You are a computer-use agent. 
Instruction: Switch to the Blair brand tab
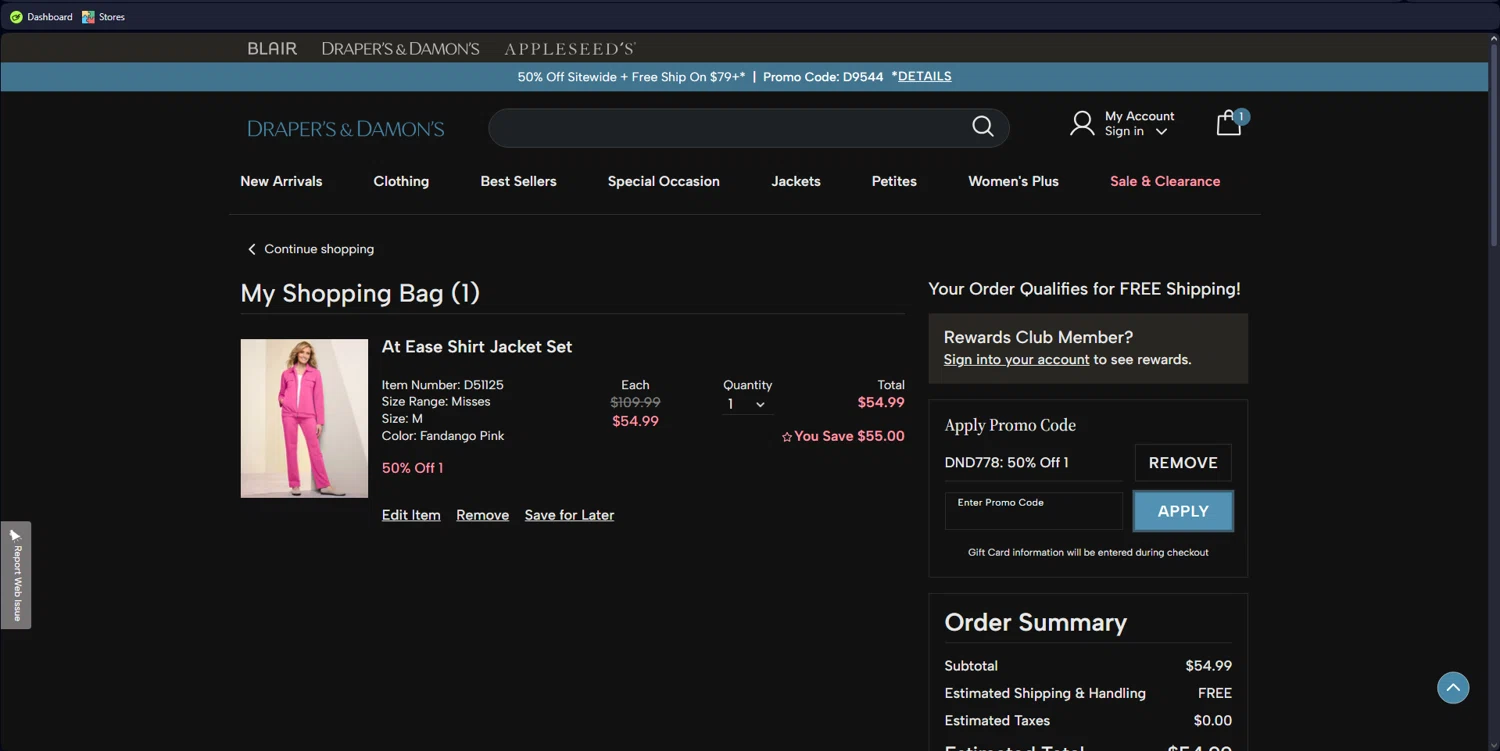(x=272, y=48)
